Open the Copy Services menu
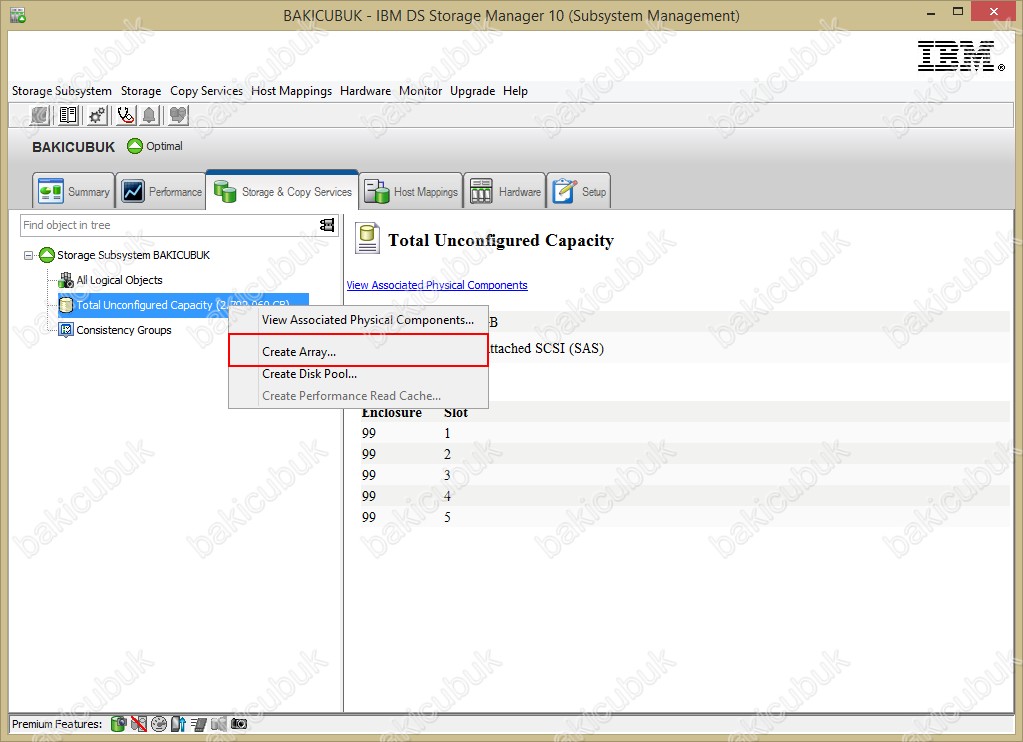 [x=206, y=91]
